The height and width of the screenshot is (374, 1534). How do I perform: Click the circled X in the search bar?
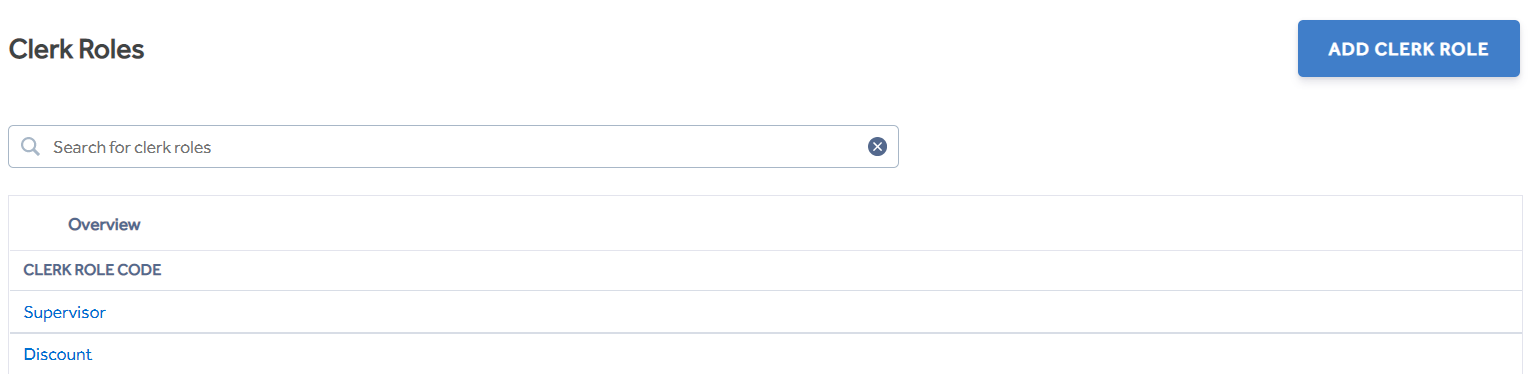(x=877, y=147)
